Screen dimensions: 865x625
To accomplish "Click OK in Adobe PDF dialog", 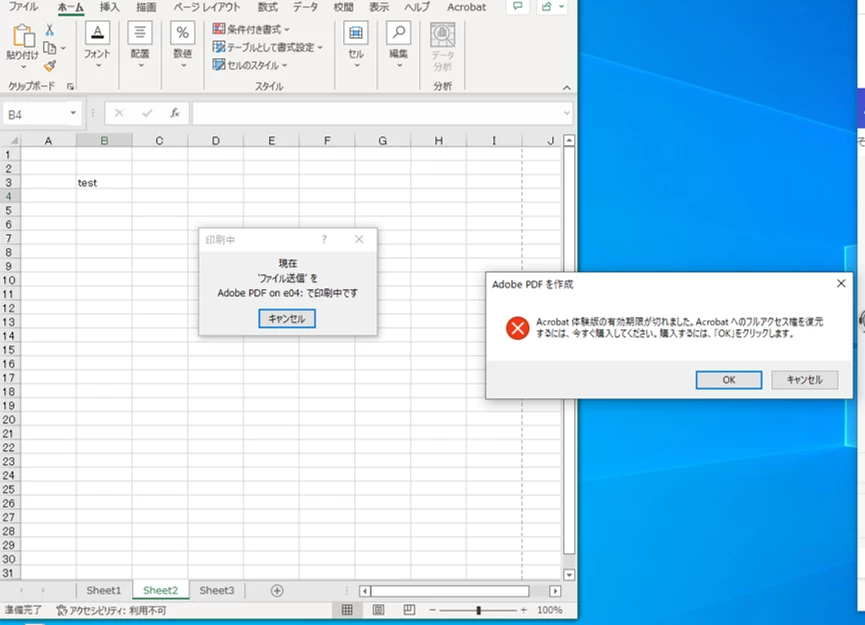I will point(729,380).
